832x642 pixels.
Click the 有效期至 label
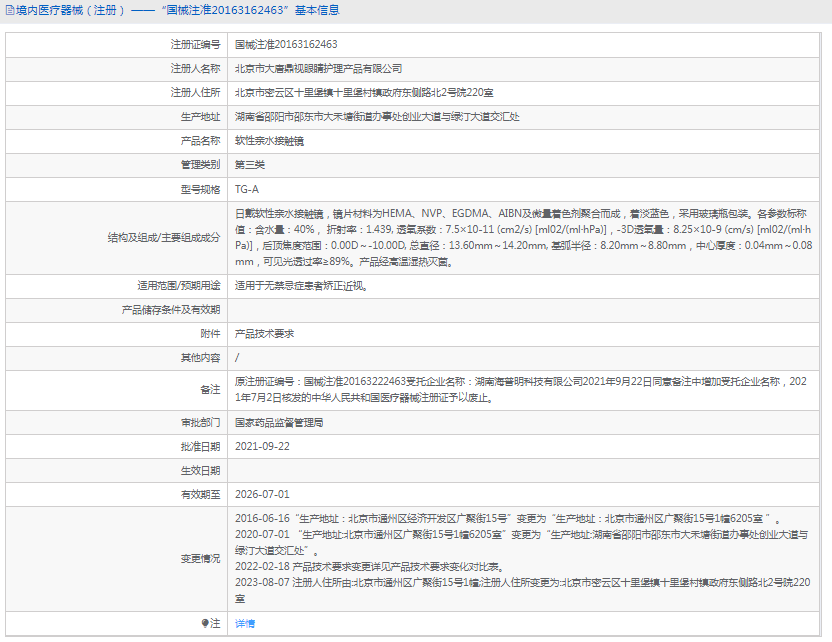tap(200, 494)
